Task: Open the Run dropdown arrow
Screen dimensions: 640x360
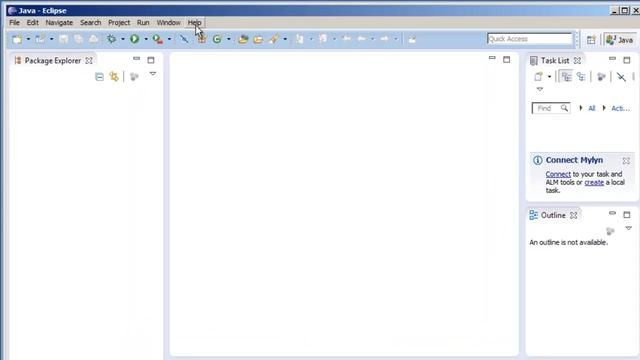Action: [x=146, y=39]
